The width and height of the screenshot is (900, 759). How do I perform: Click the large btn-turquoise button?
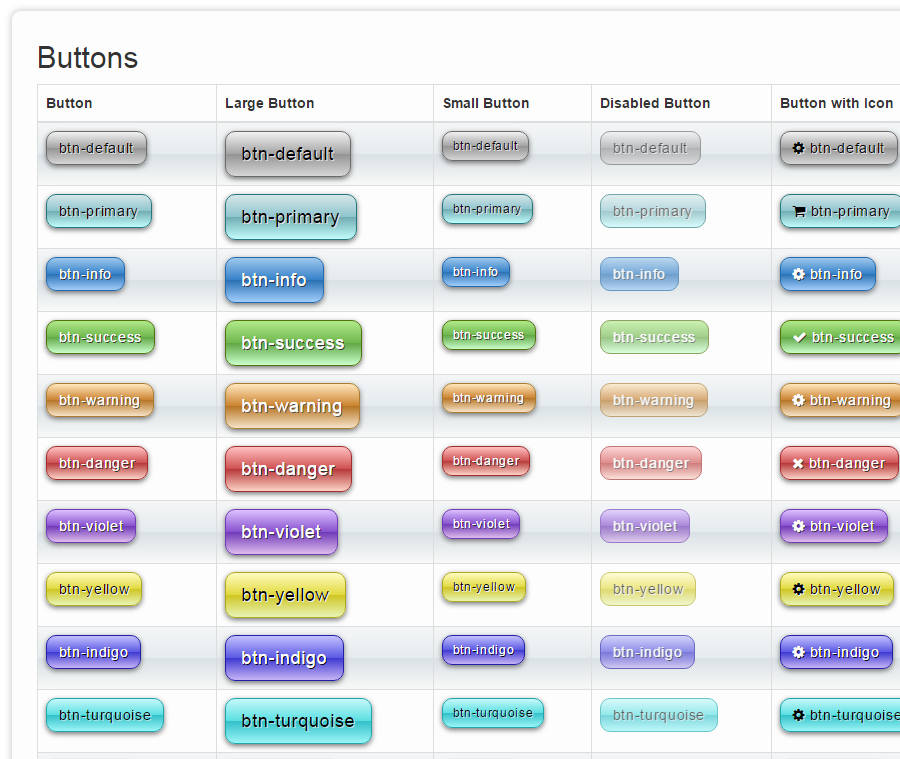[298, 721]
